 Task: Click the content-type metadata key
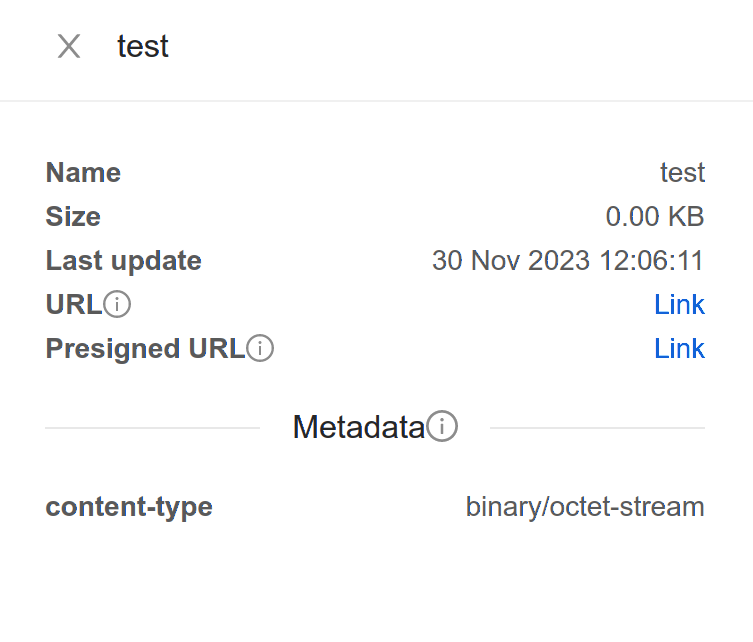tap(129, 506)
